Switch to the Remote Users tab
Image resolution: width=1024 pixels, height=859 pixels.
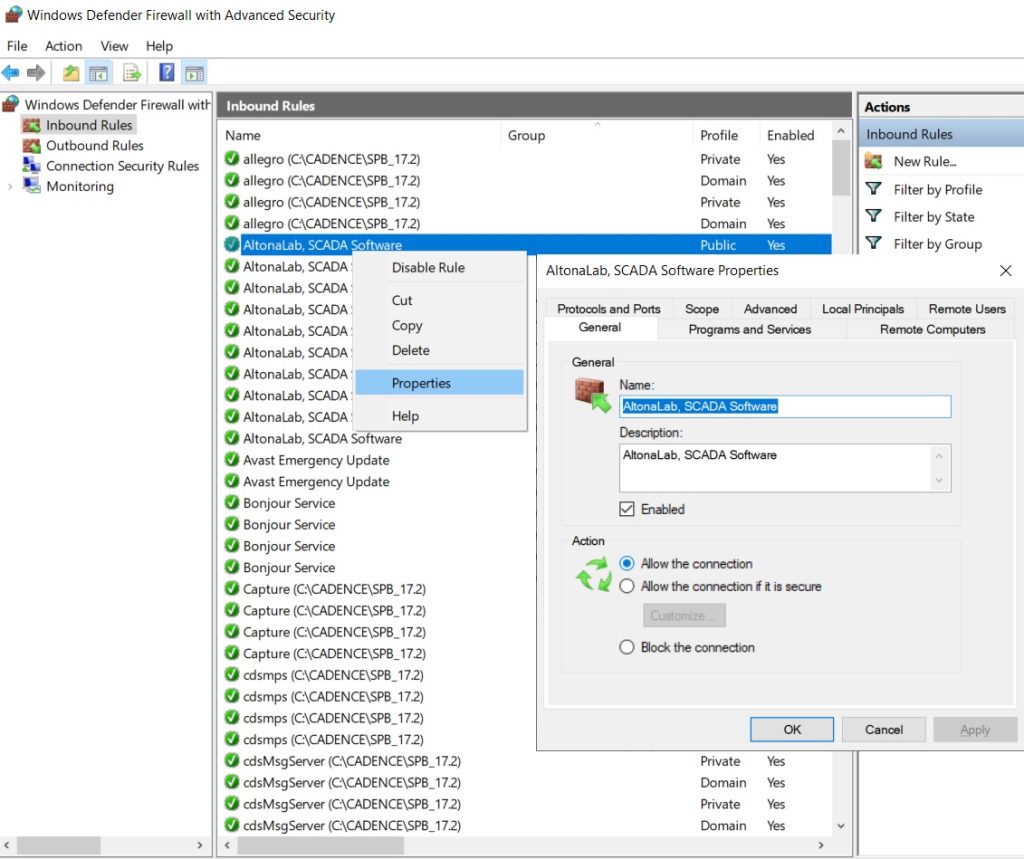[x=967, y=308]
